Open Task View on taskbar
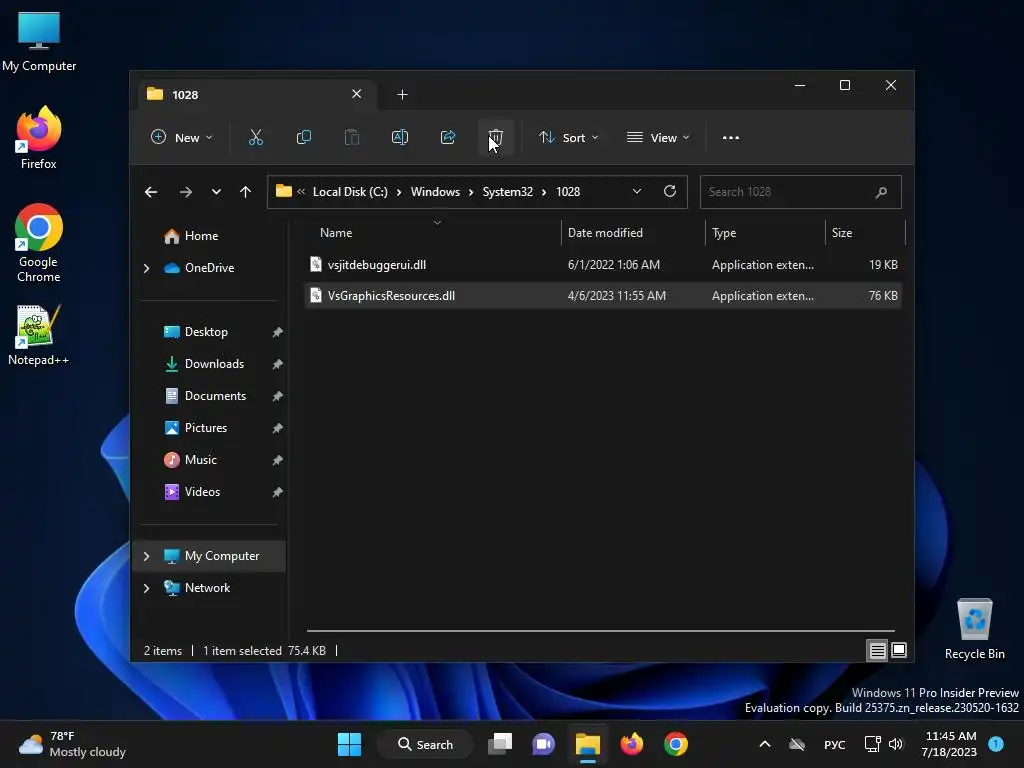 pyautogui.click(x=500, y=744)
